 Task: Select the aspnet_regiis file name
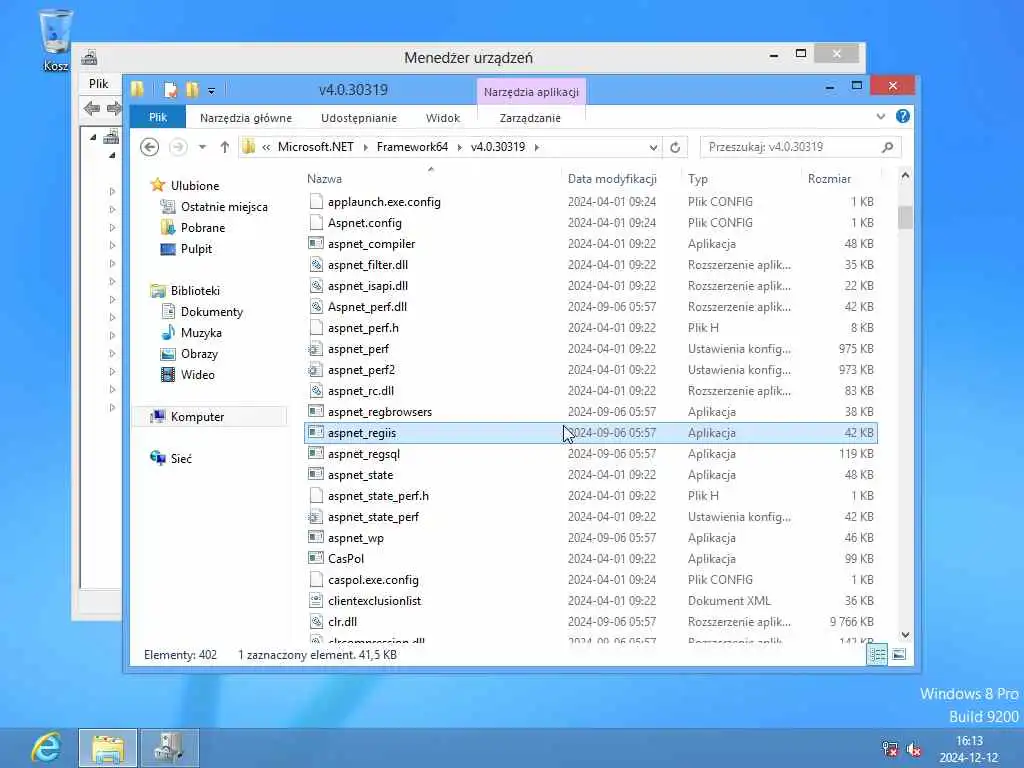362,433
